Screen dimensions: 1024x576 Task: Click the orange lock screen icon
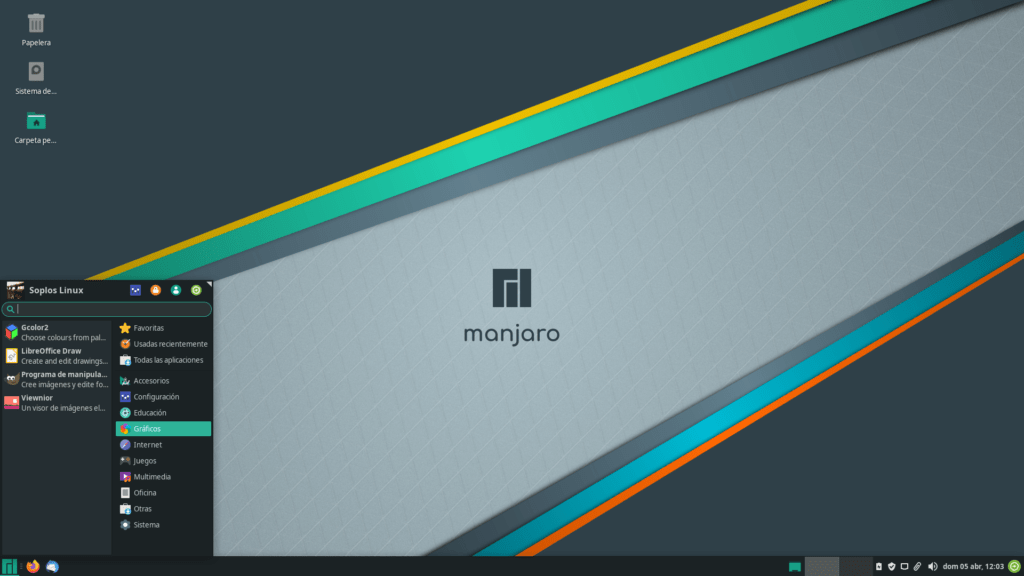tap(155, 290)
